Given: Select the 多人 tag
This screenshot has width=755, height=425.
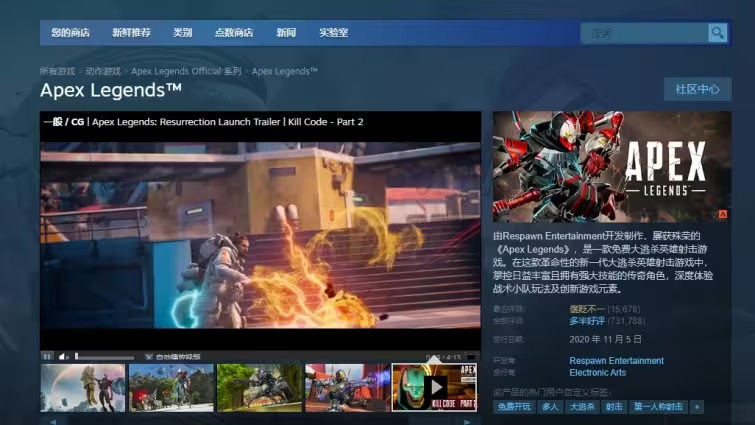Looking at the screenshot, I should [550, 407].
